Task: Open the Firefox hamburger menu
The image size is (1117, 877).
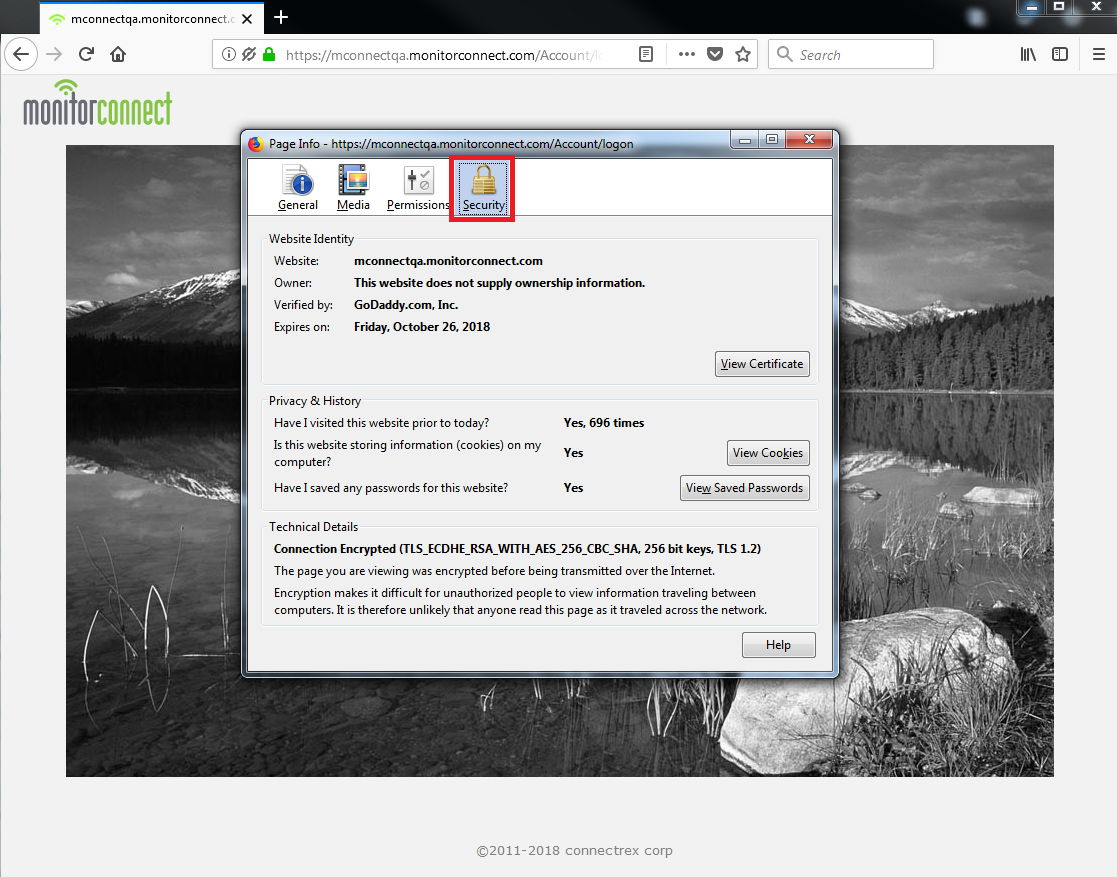Action: click(x=1098, y=55)
